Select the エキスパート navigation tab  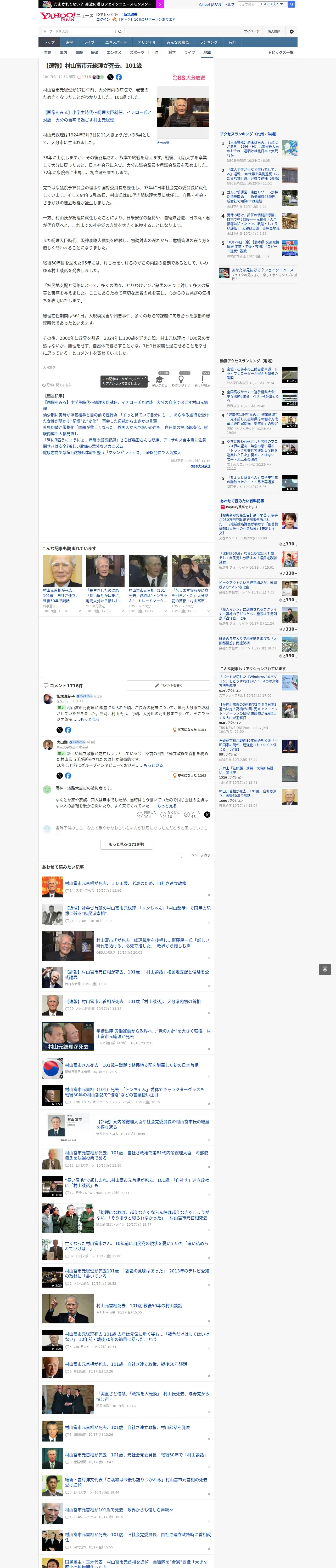(116, 43)
